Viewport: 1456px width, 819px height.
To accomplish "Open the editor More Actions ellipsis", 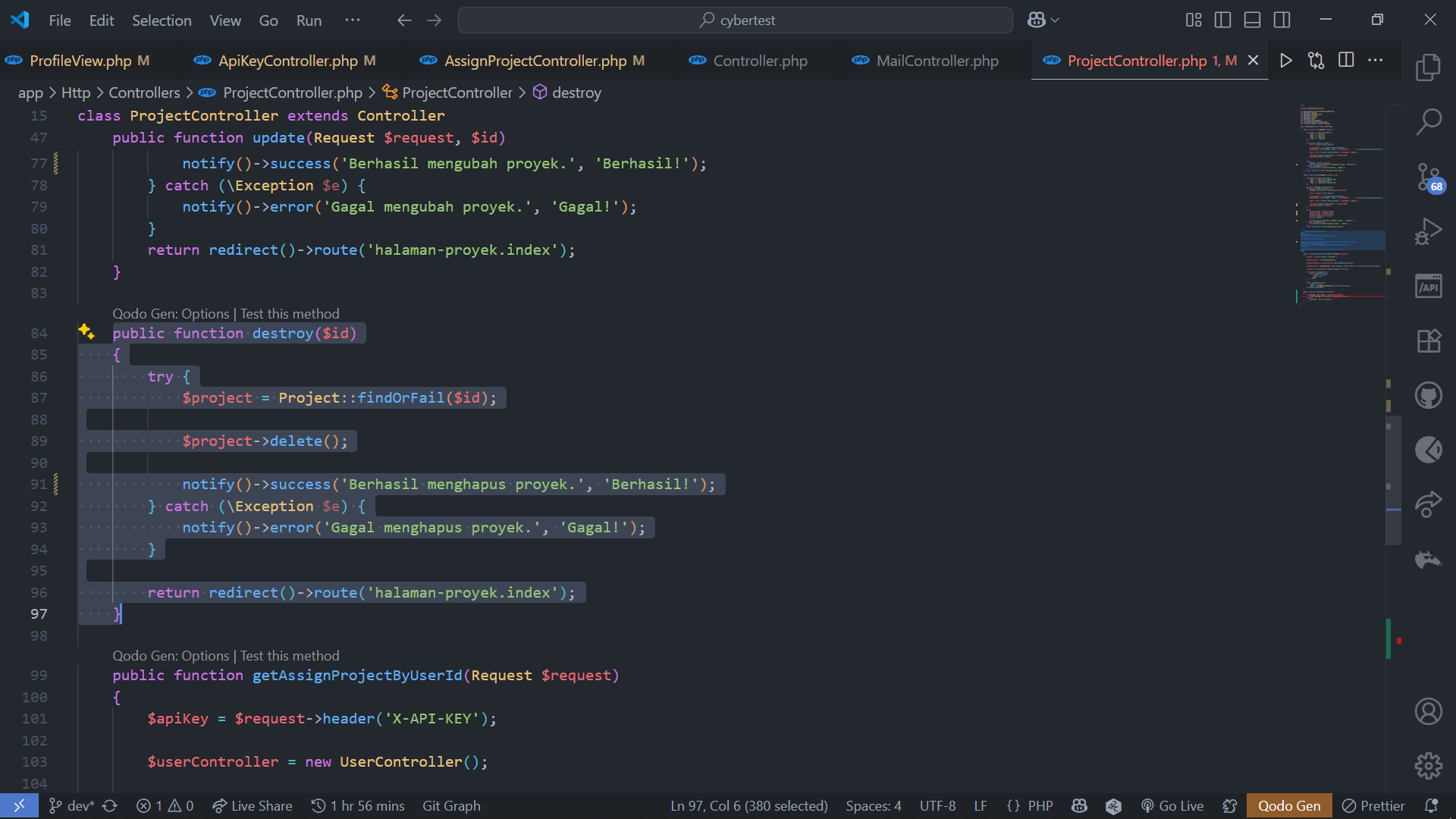I will 1375,61.
